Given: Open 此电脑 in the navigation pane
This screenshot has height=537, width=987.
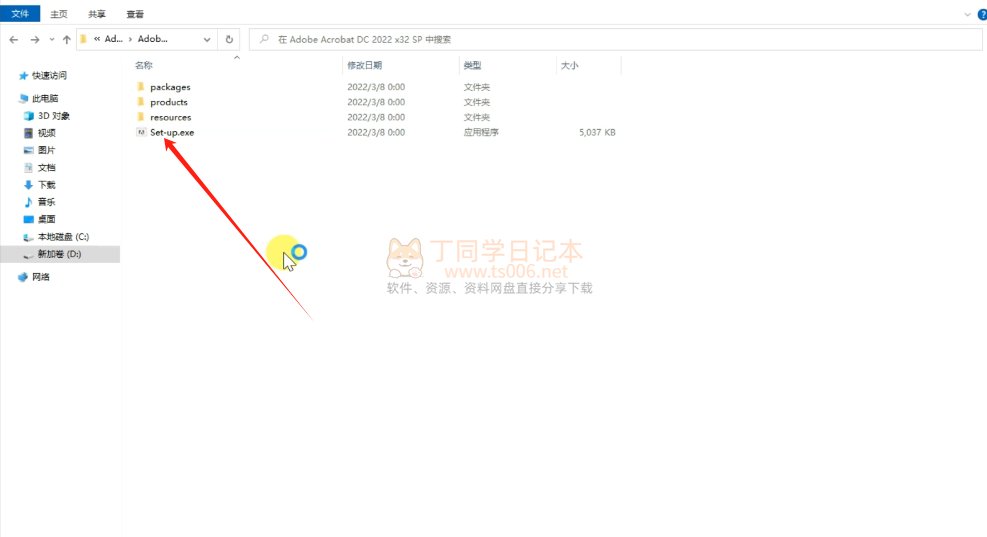Looking at the screenshot, I should 45,98.
